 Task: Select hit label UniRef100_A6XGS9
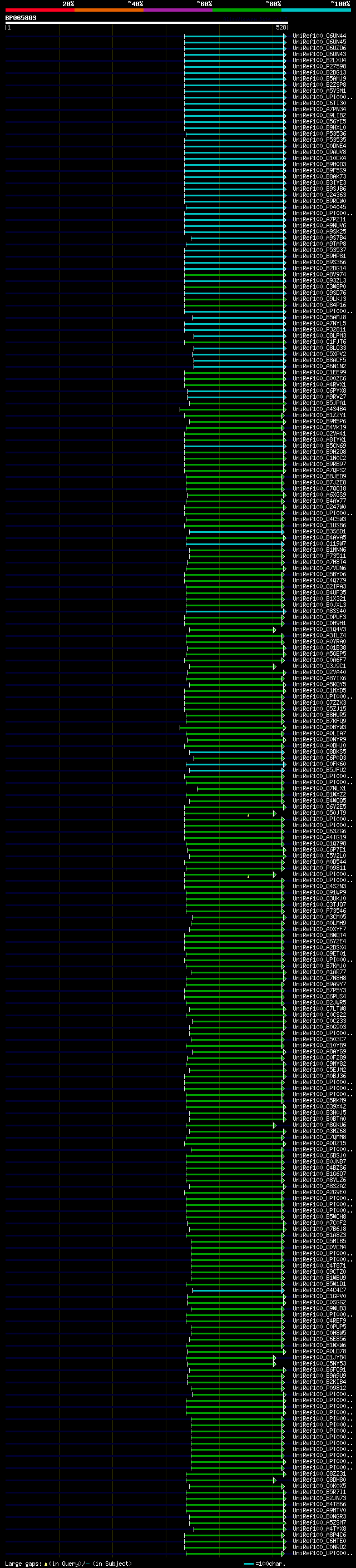click(x=319, y=494)
